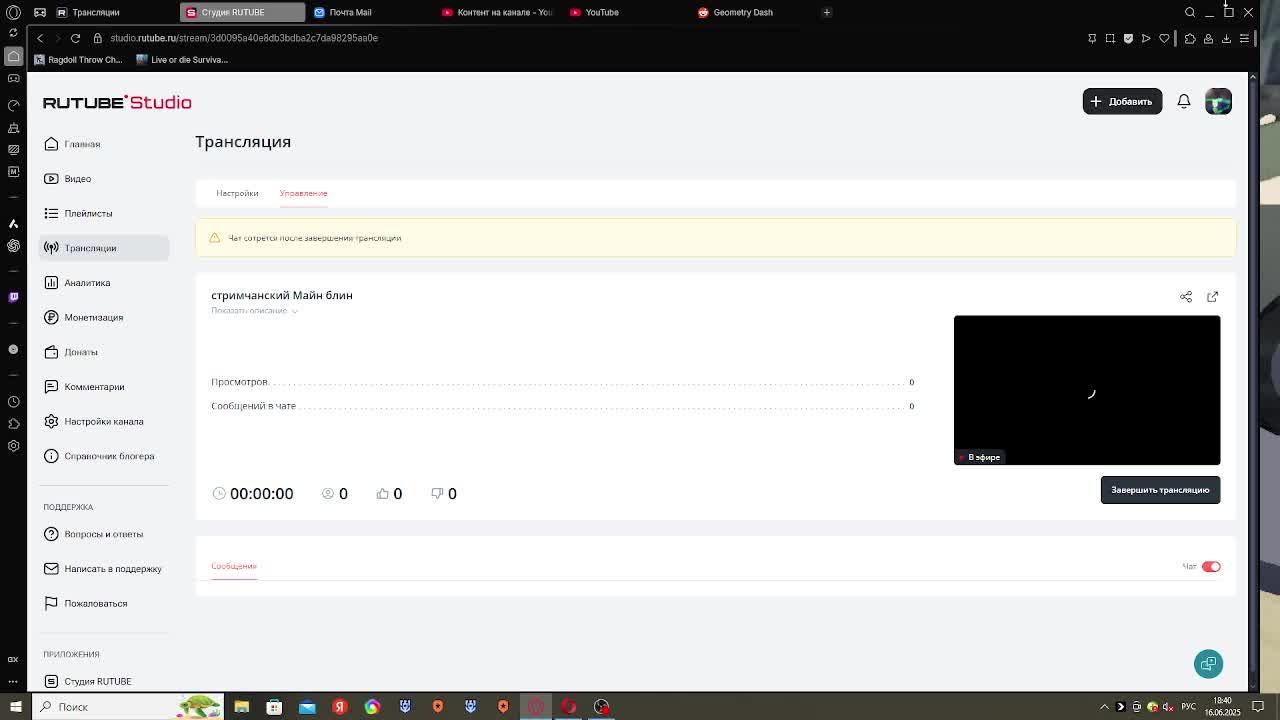Screen dimensions: 1280x720
Task: Open File Explorer from the taskbar
Action: click(x=241, y=707)
